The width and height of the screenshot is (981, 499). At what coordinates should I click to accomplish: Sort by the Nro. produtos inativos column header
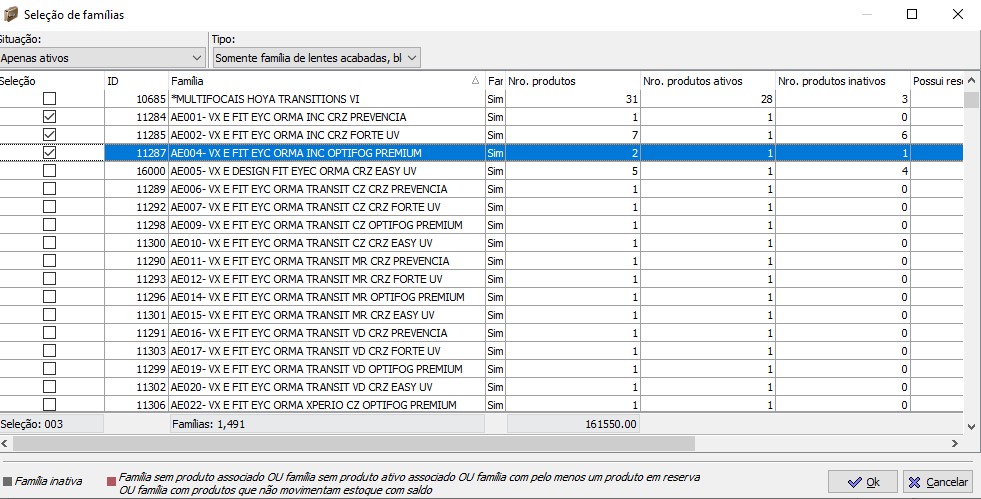click(x=843, y=81)
